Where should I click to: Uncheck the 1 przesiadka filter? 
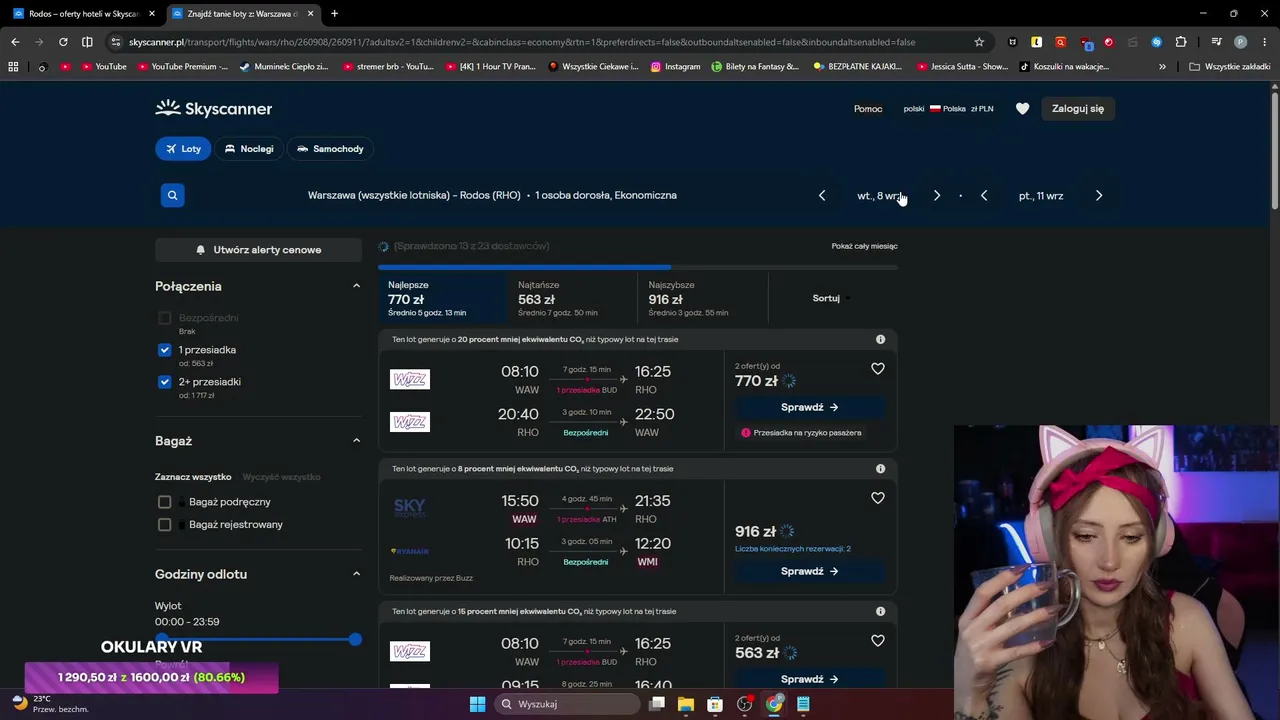(165, 350)
